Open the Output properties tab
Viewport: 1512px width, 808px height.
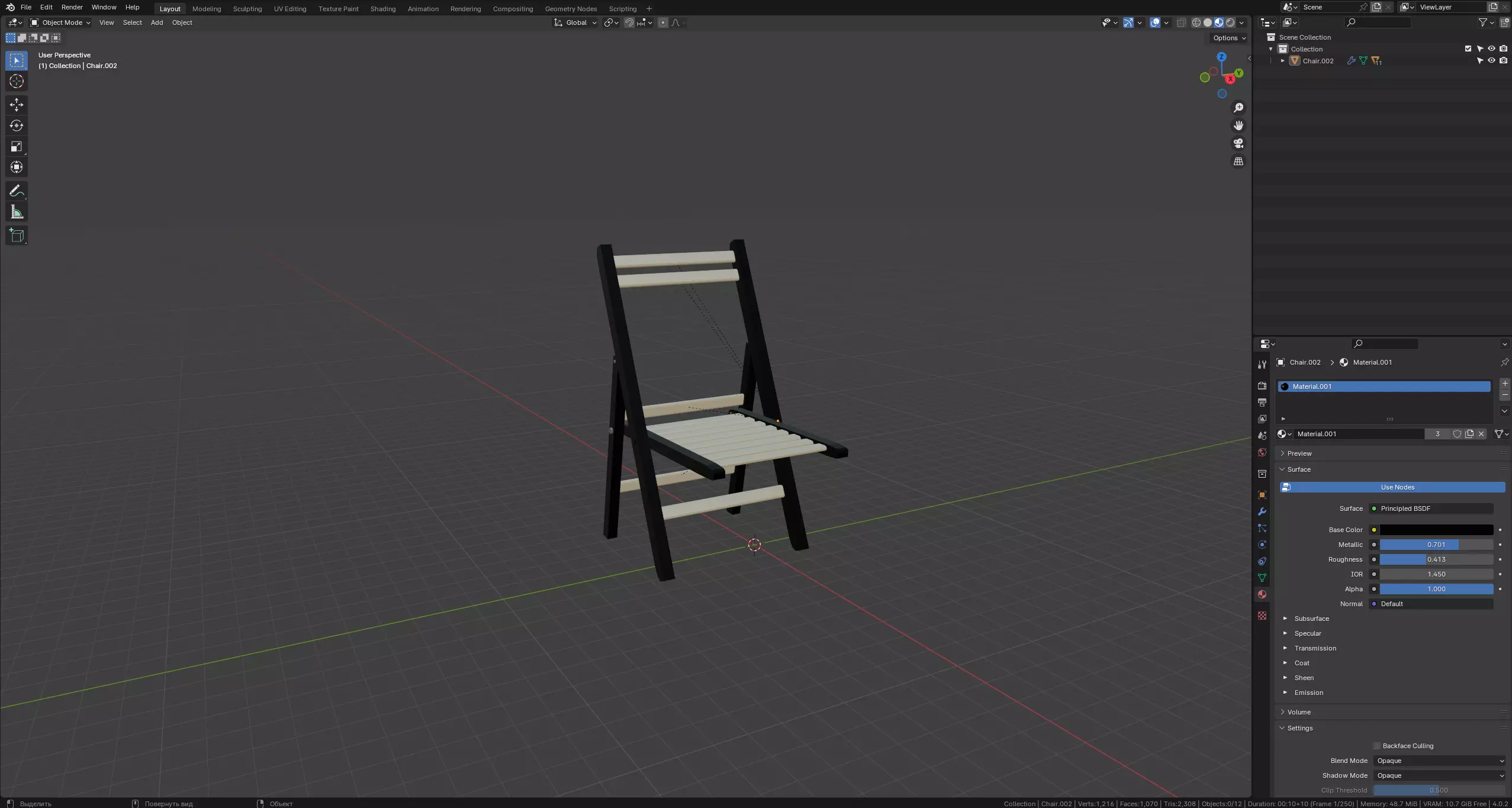[x=1262, y=402]
